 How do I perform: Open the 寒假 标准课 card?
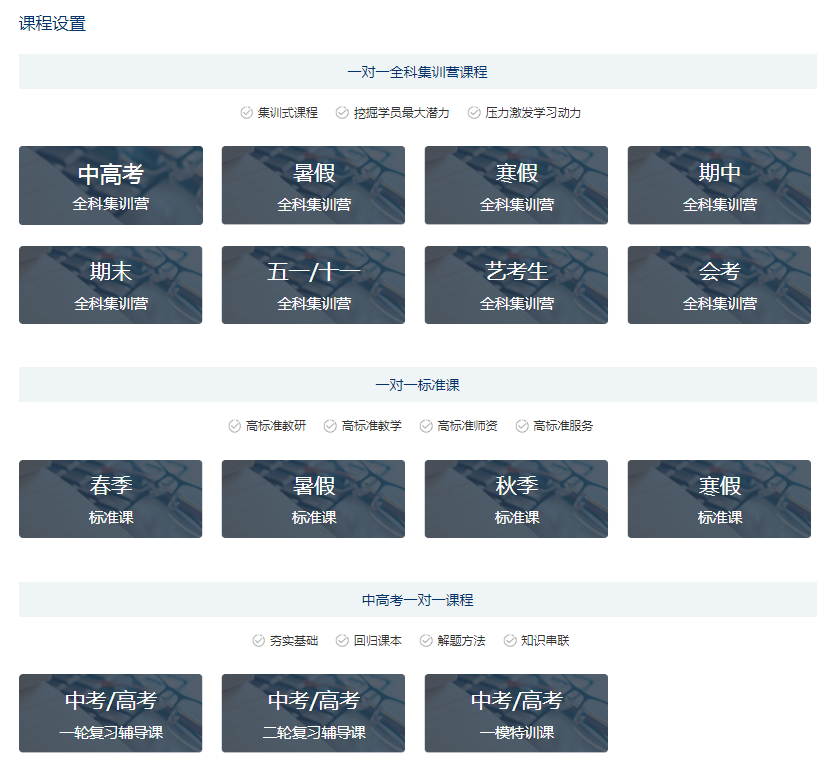pyautogui.click(x=719, y=499)
